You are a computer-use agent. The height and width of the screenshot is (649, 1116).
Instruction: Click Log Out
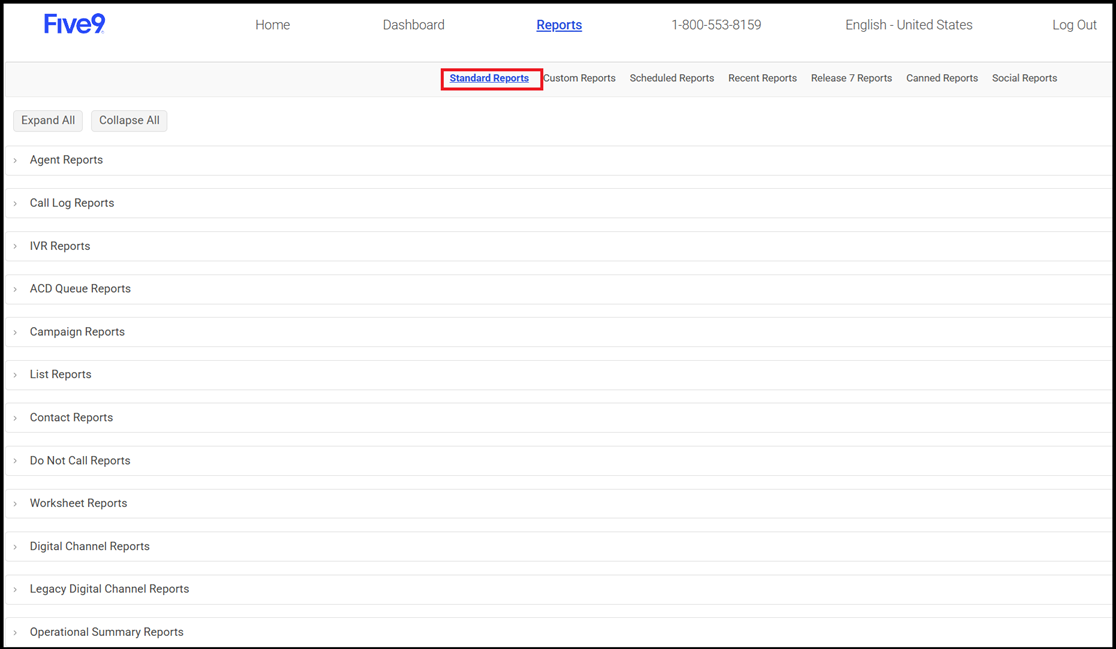(x=1075, y=25)
